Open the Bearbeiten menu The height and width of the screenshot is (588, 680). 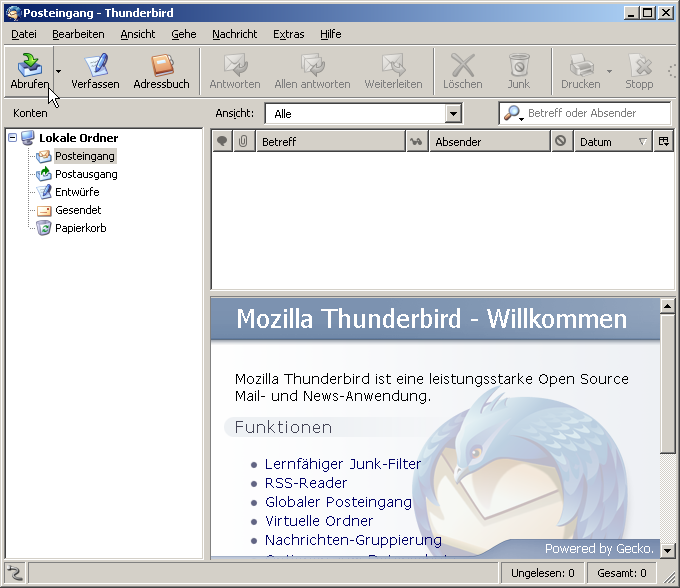[78, 34]
